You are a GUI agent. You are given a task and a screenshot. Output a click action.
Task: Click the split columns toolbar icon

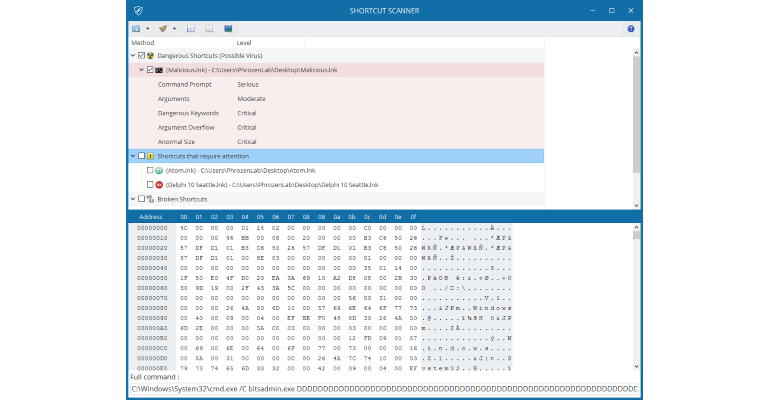point(209,29)
